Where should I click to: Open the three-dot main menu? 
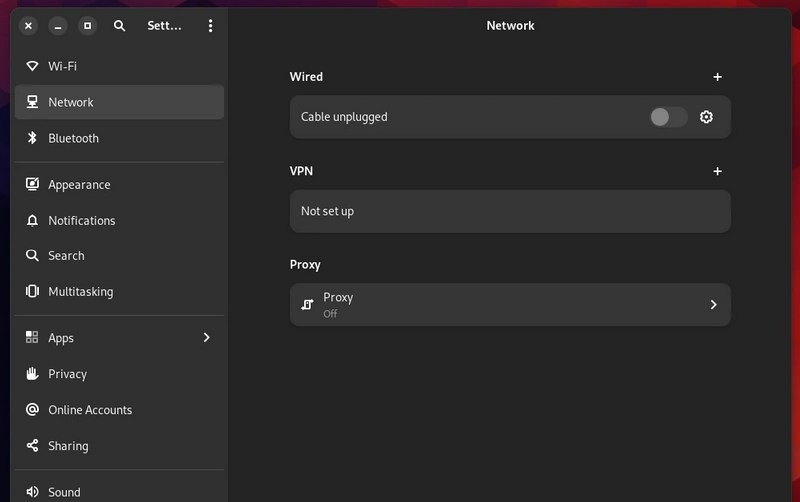(x=210, y=26)
